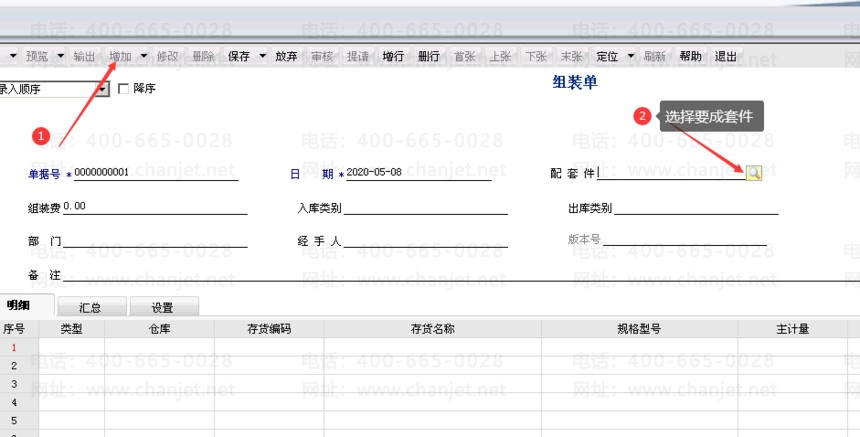
Task: Toggle the 降序 checkbox
Action: 123,88
